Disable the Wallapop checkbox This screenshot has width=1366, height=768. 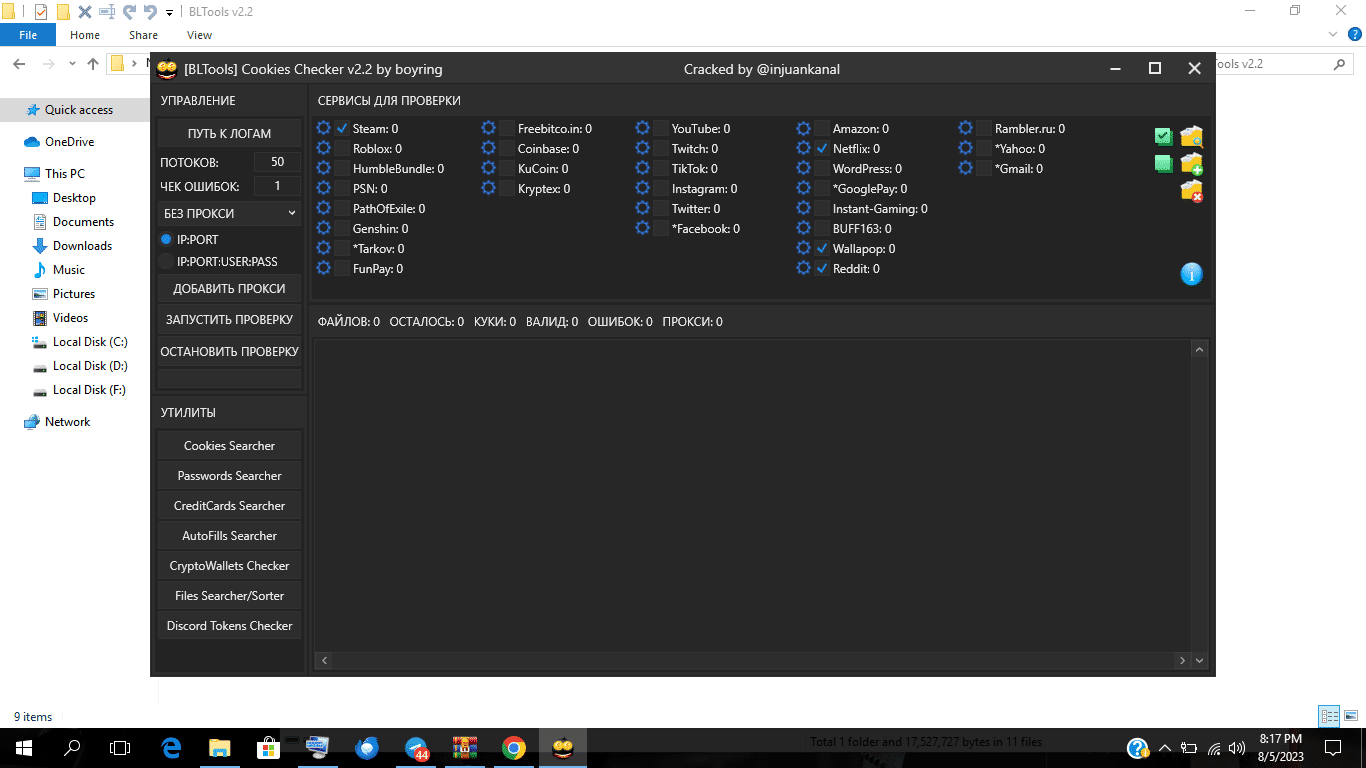(x=822, y=248)
